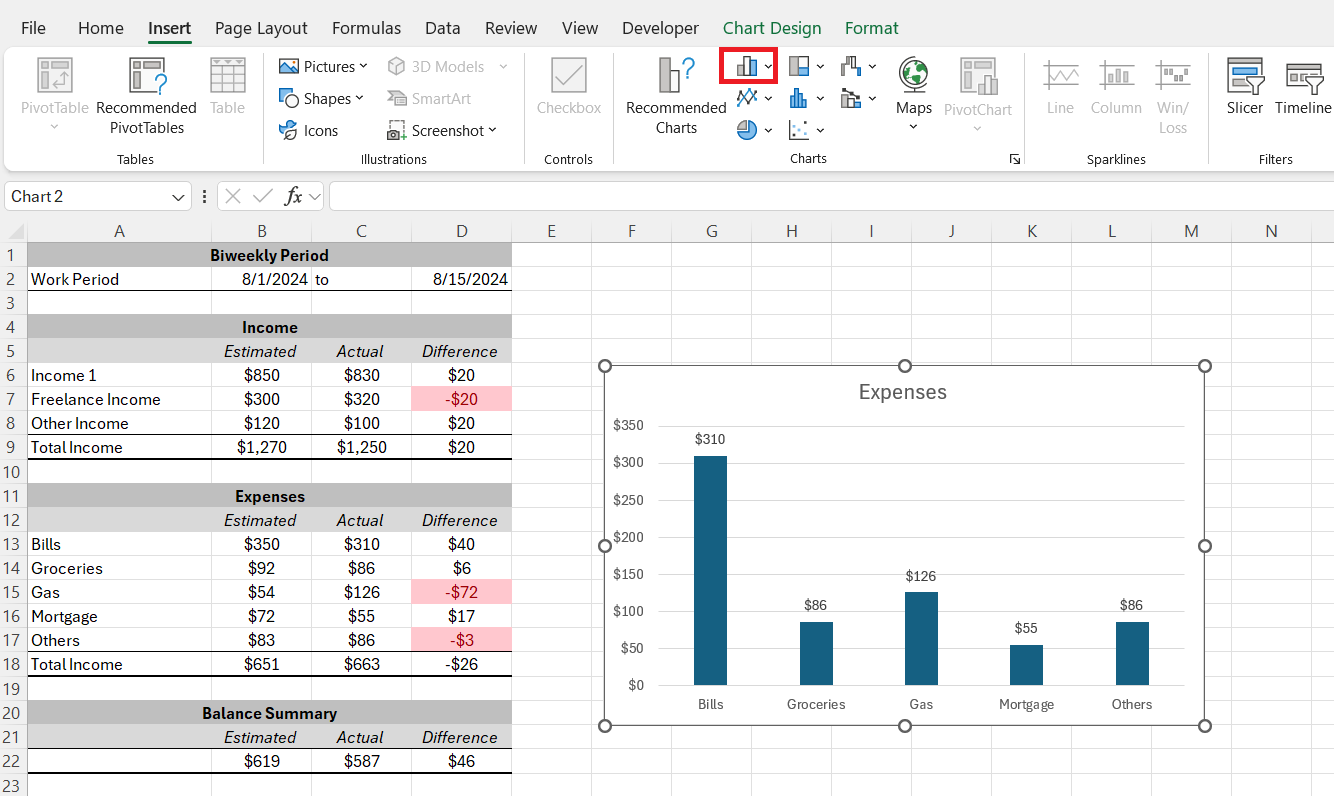Screen dimensions: 1334x796
Task: Open the Combo chart menu
Action: tap(859, 98)
